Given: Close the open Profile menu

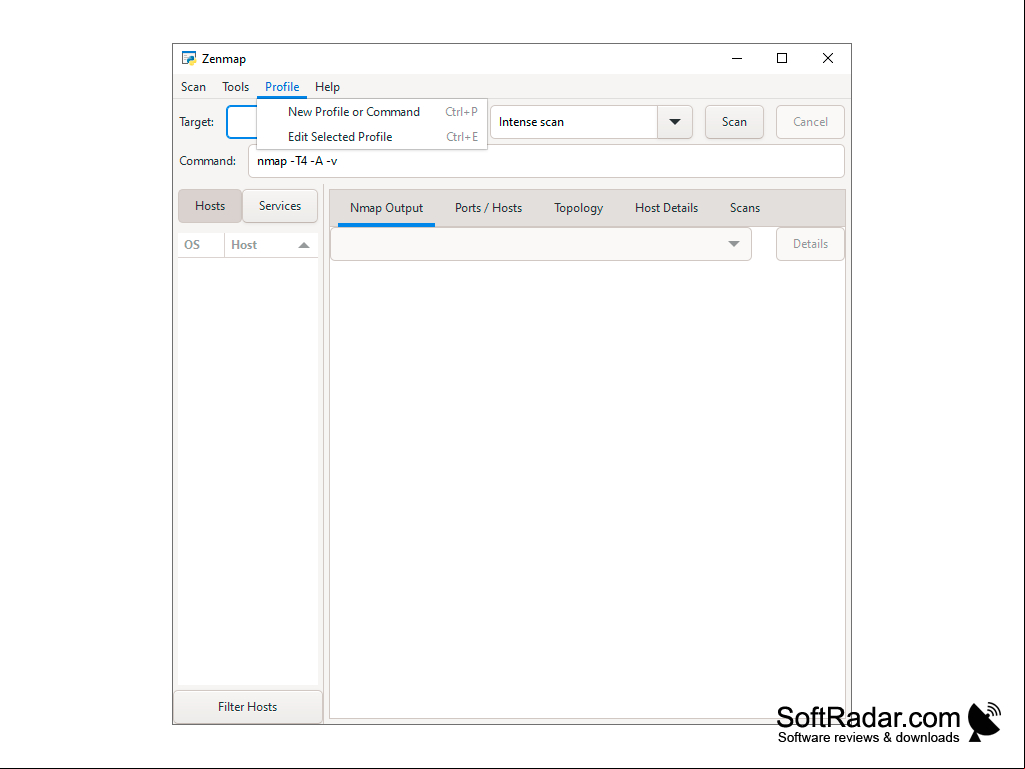Looking at the screenshot, I should click(282, 87).
